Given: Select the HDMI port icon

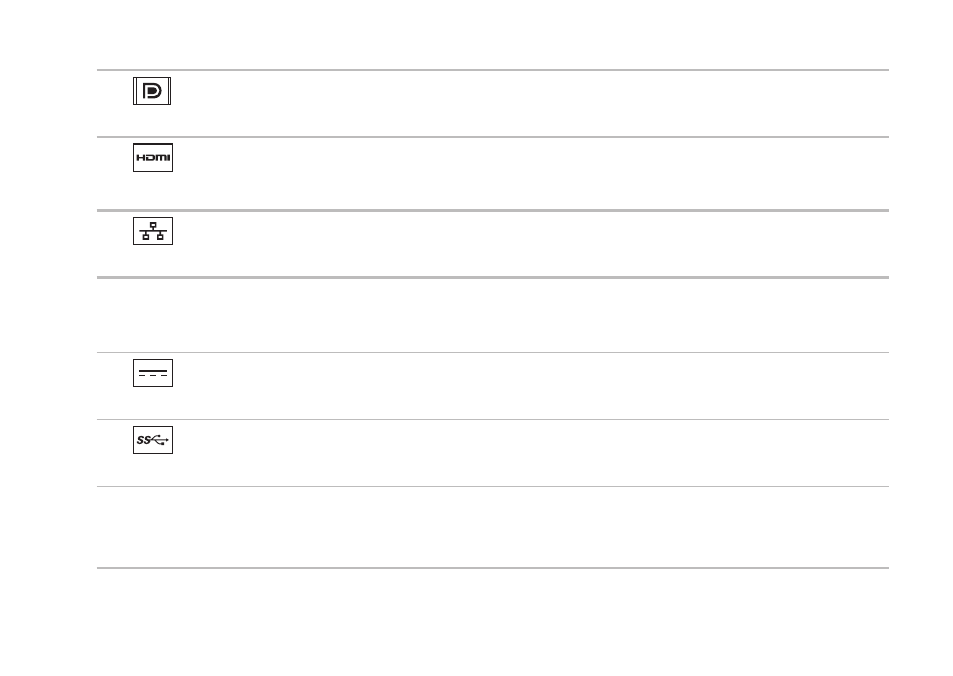Looking at the screenshot, I should (153, 157).
